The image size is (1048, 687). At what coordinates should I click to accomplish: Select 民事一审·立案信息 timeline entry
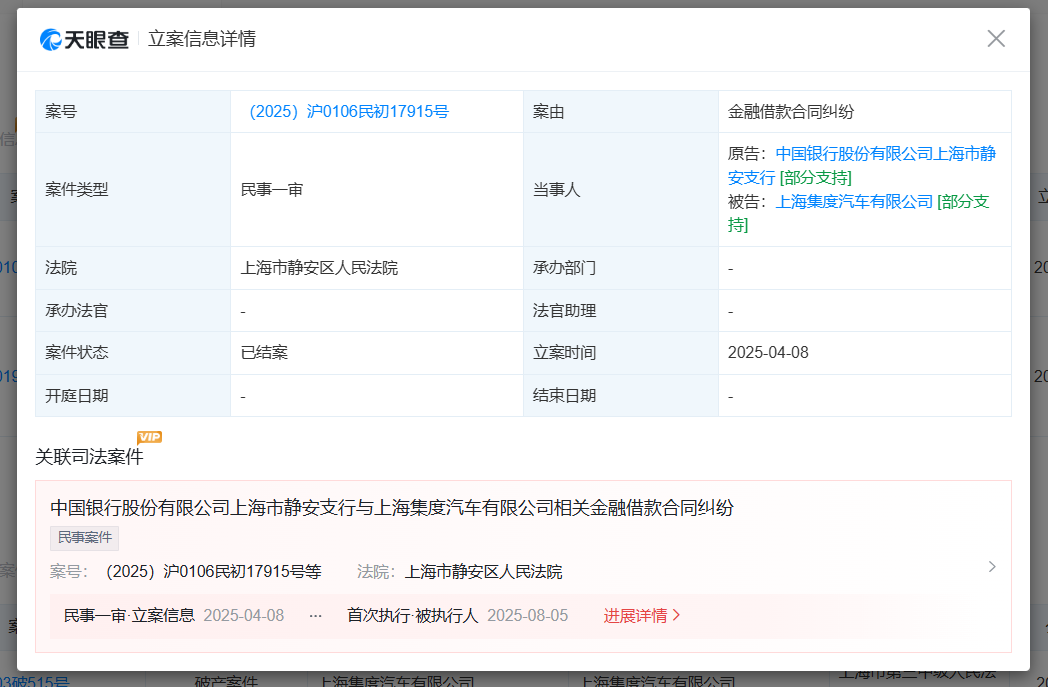[x=129, y=615]
